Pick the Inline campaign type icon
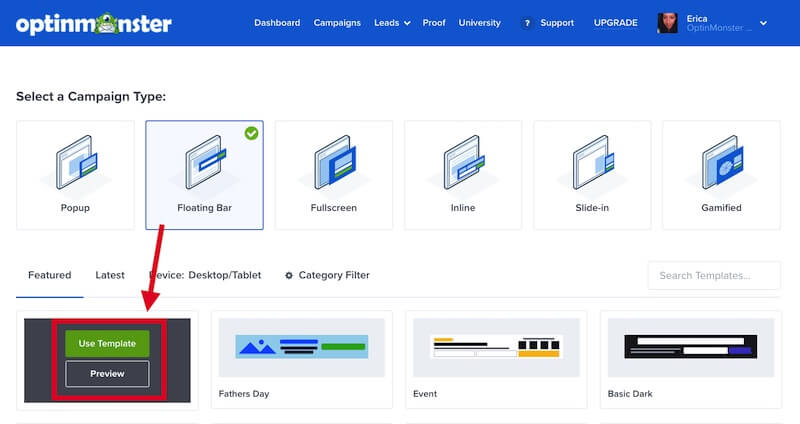 [463, 162]
